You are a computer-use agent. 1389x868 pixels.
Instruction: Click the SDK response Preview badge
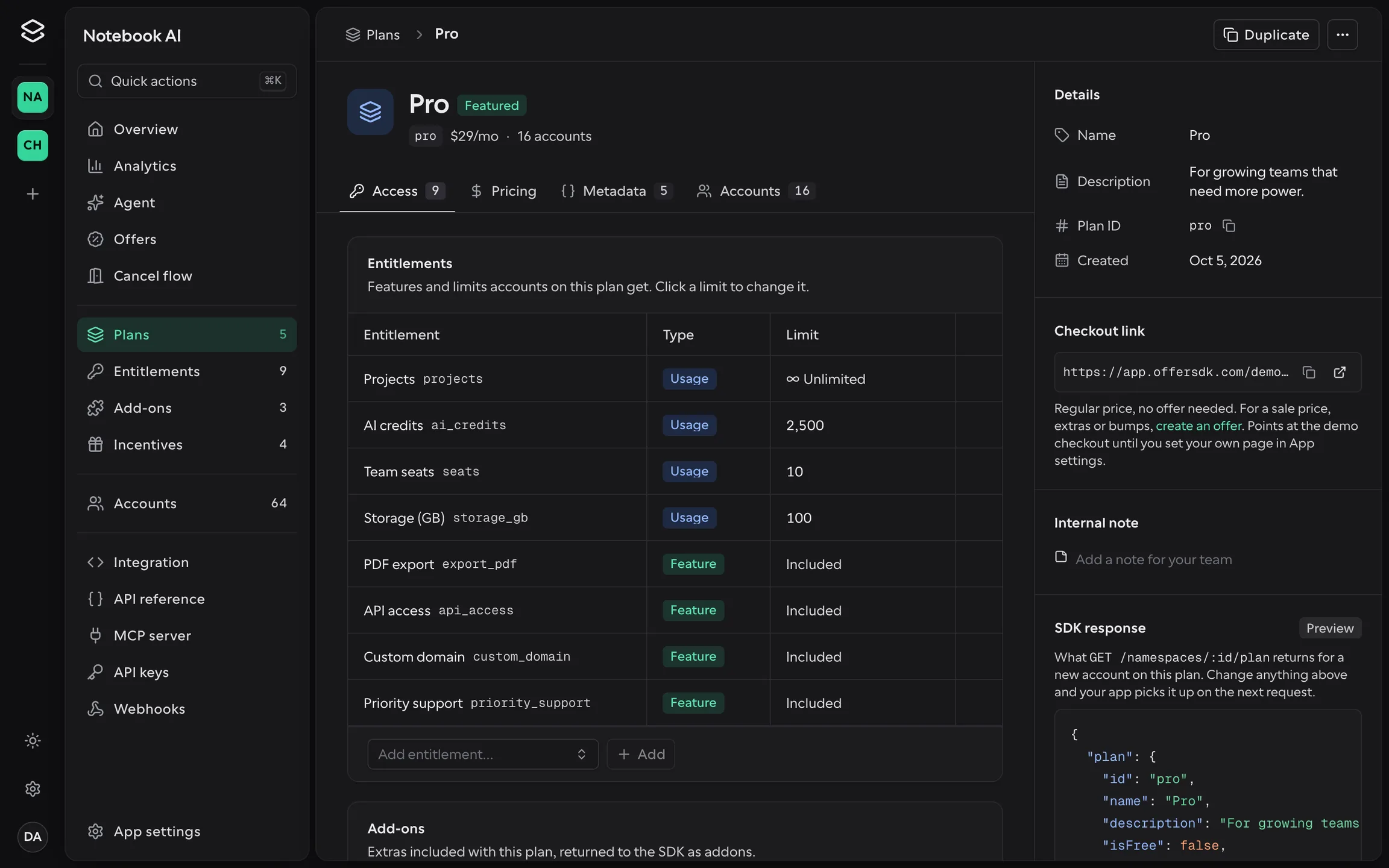pyautogui.click(x=1330, y=628)
